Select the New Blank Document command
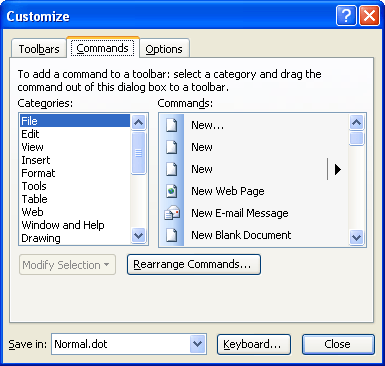Screen dimensions: 385x366 pos(254,235)
